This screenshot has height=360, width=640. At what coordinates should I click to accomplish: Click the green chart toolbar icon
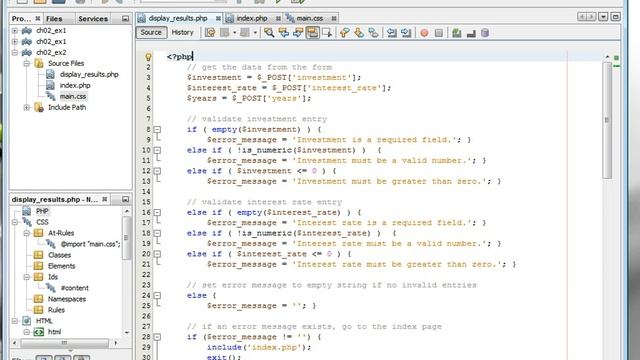click(x=457, y=33)
